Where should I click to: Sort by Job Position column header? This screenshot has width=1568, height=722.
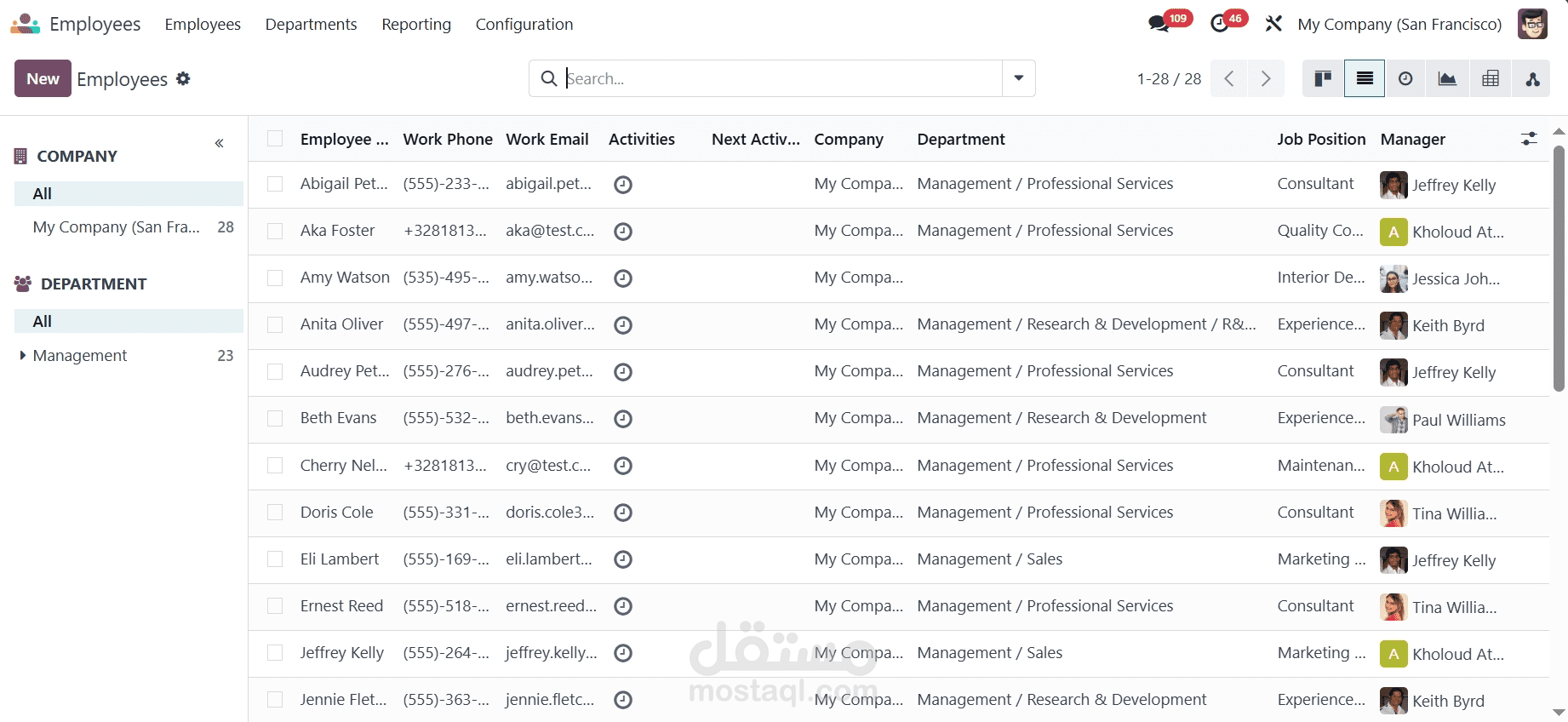(1321, 139)
